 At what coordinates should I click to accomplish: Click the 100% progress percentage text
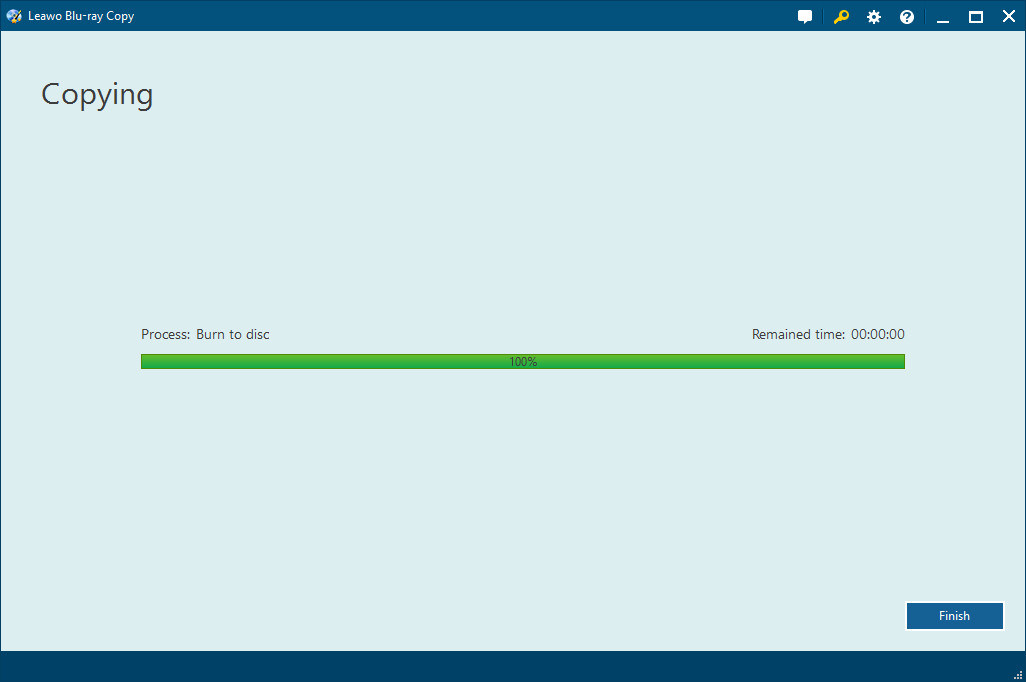pyautogui.click(x=523, y=362)
